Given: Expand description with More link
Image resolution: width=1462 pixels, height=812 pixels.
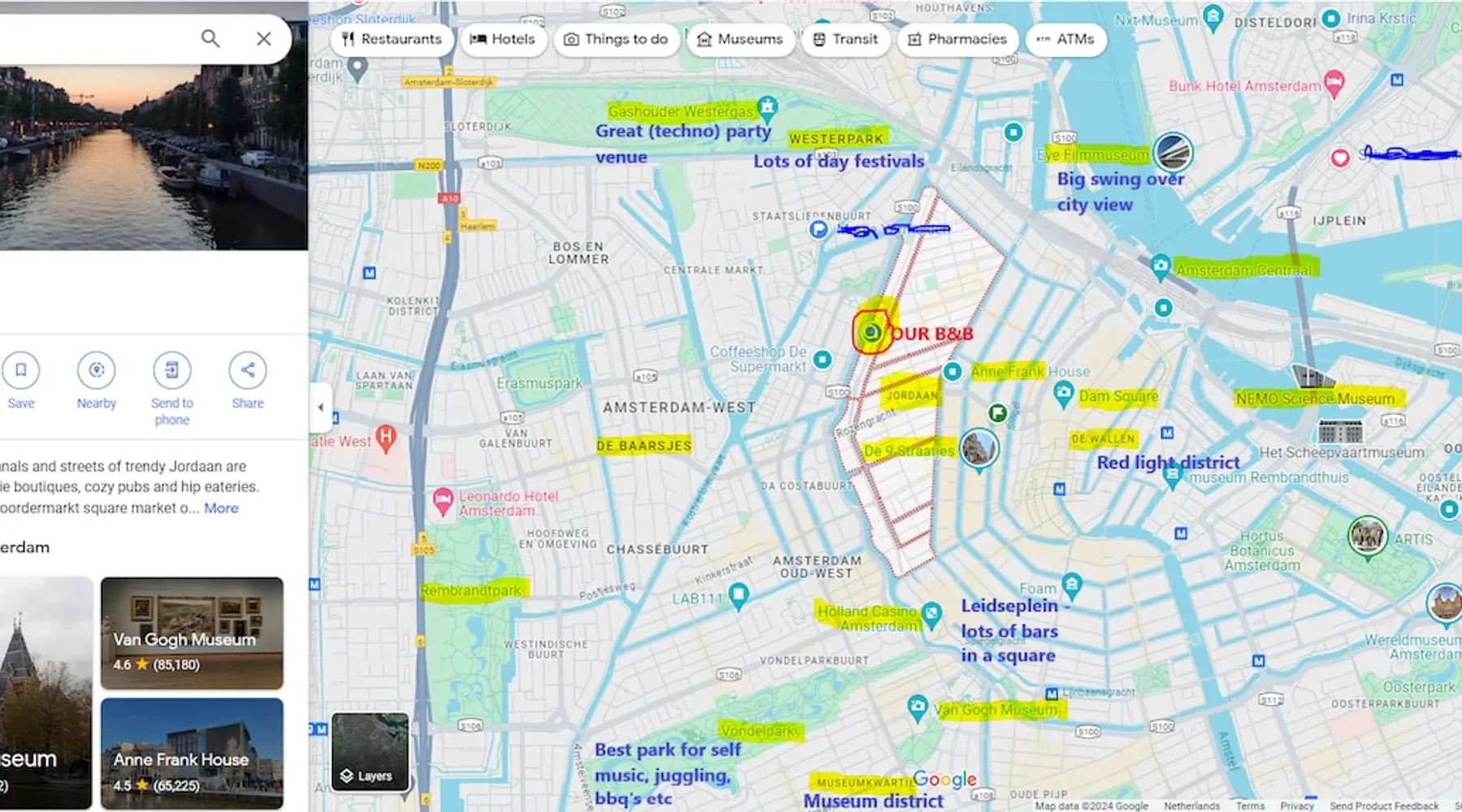Looking at the screenshot, I should [221, 508].
